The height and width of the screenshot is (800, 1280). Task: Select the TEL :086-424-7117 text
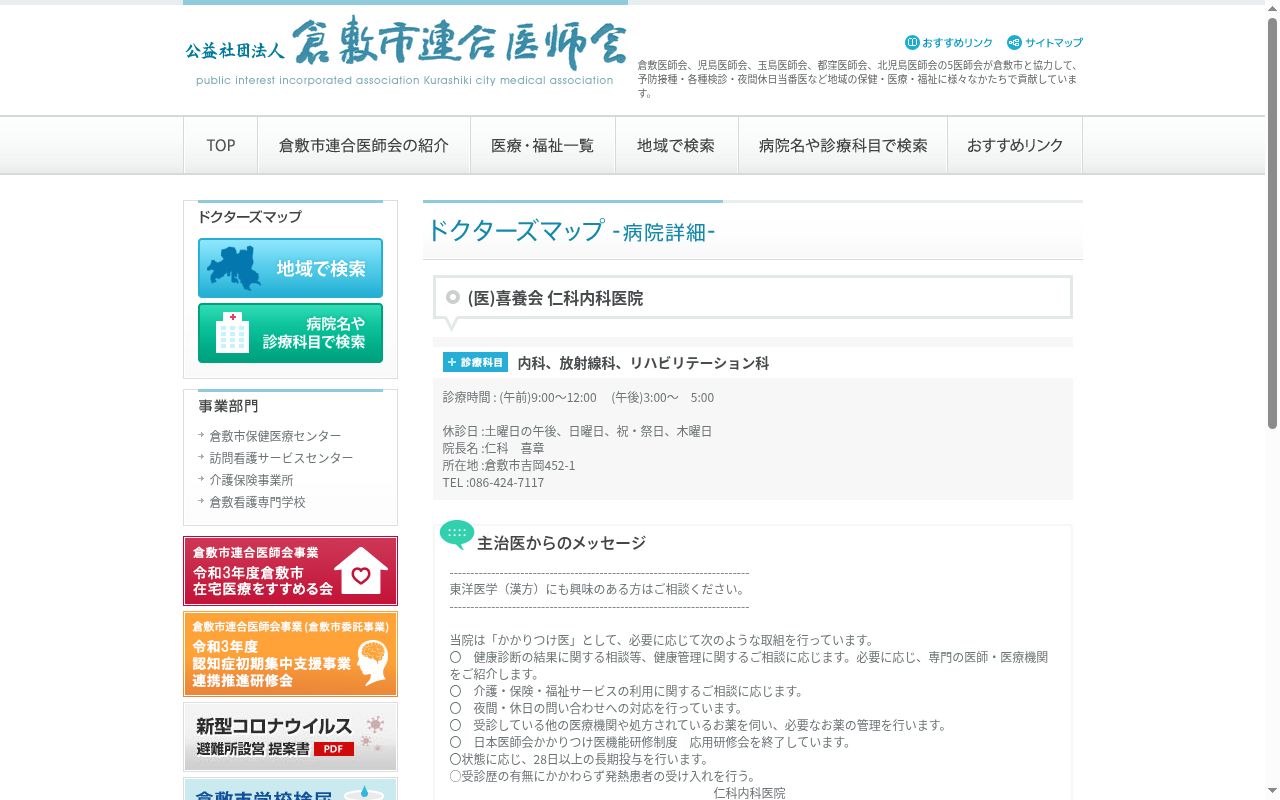(493, 483)
